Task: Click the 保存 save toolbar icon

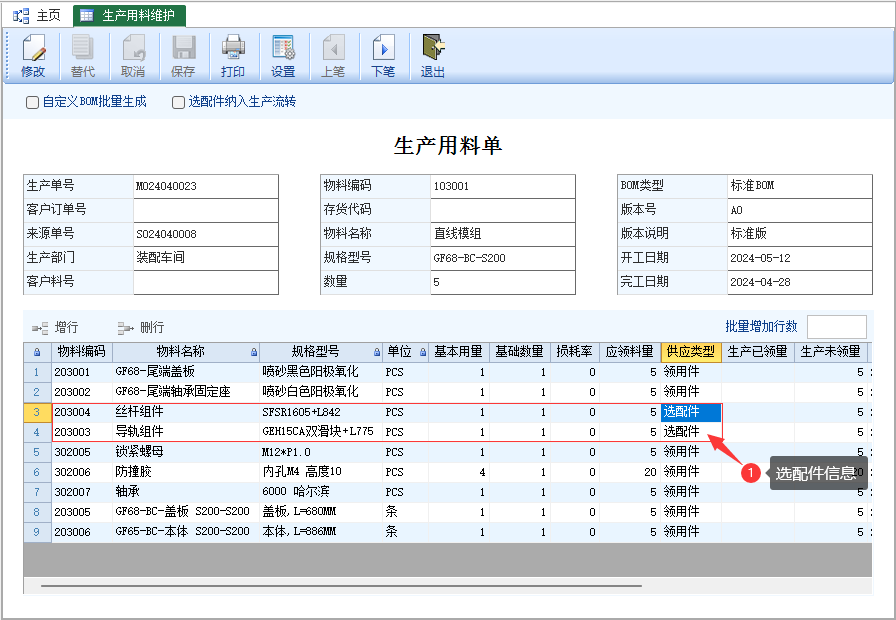Action: [x=183, y=55]
